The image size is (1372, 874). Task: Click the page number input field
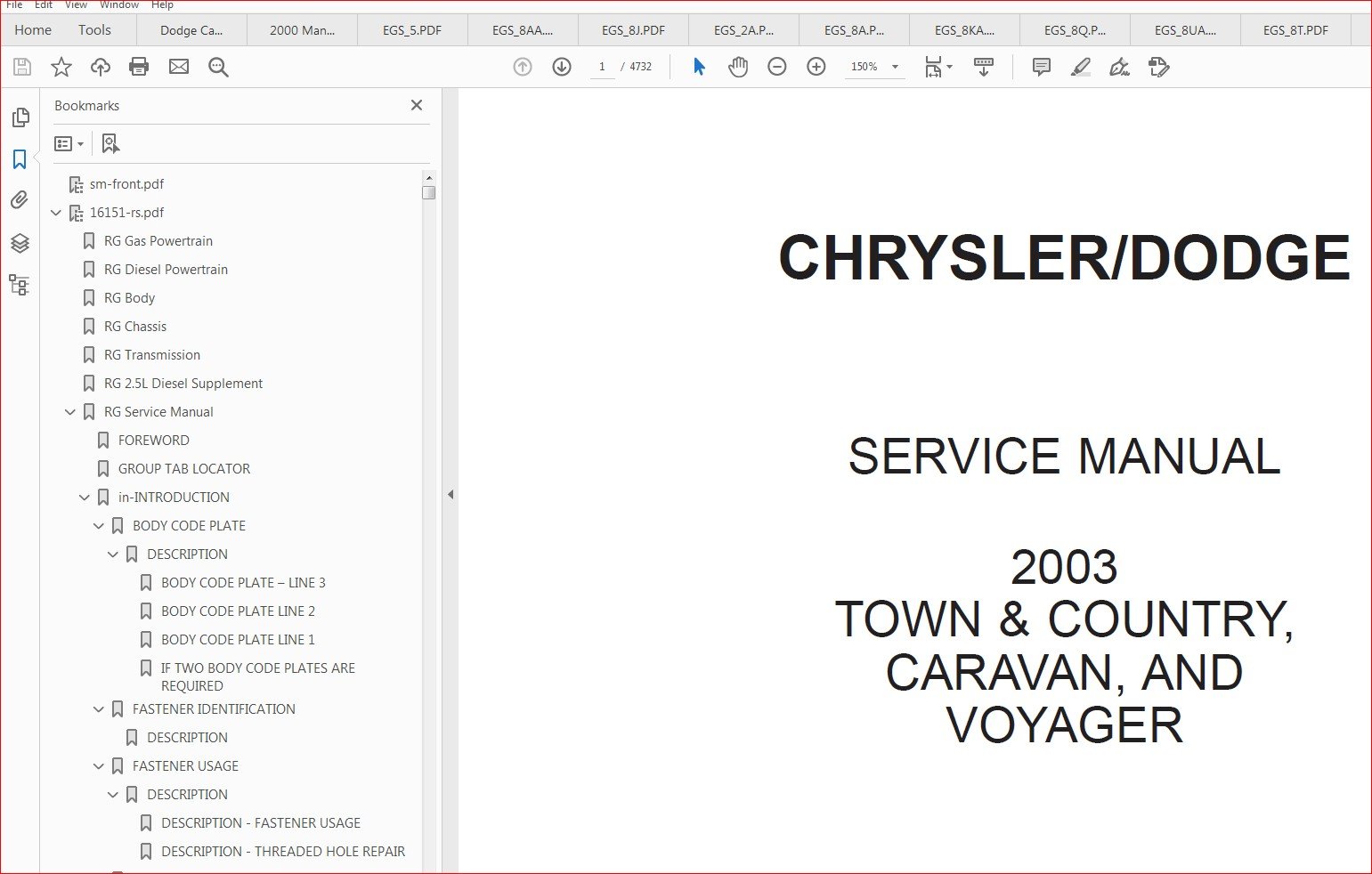(x=603, y=67)
